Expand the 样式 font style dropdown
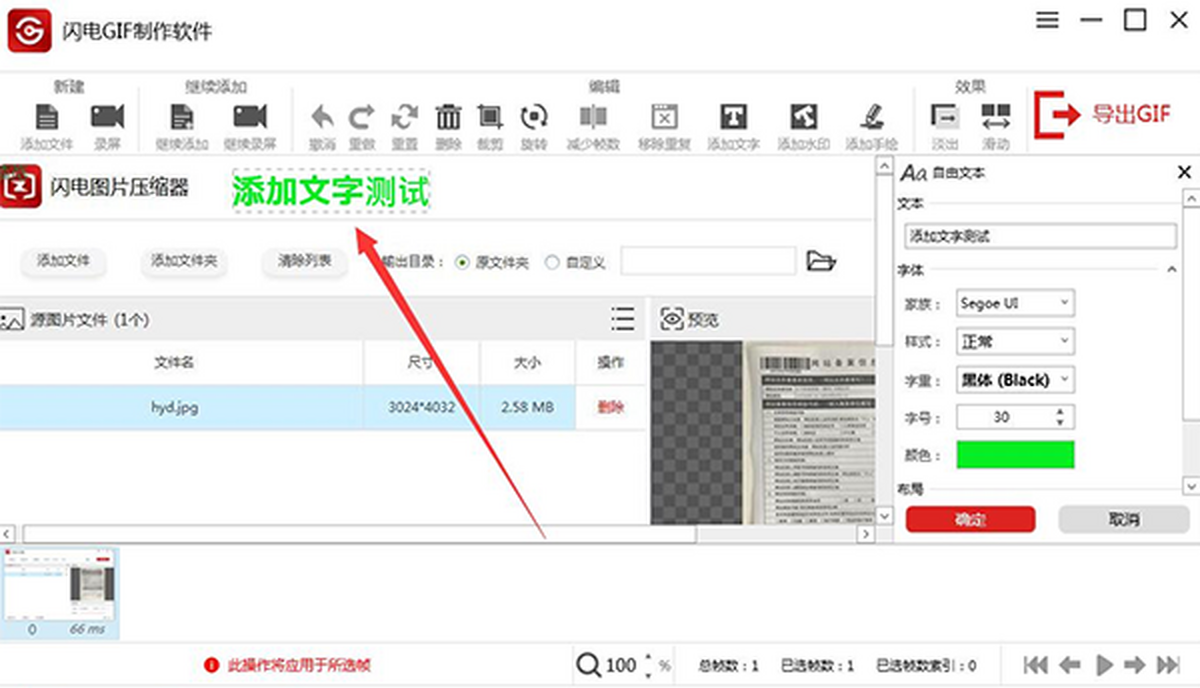This screenshot has width=1200, height=688. pos(1014,341)
